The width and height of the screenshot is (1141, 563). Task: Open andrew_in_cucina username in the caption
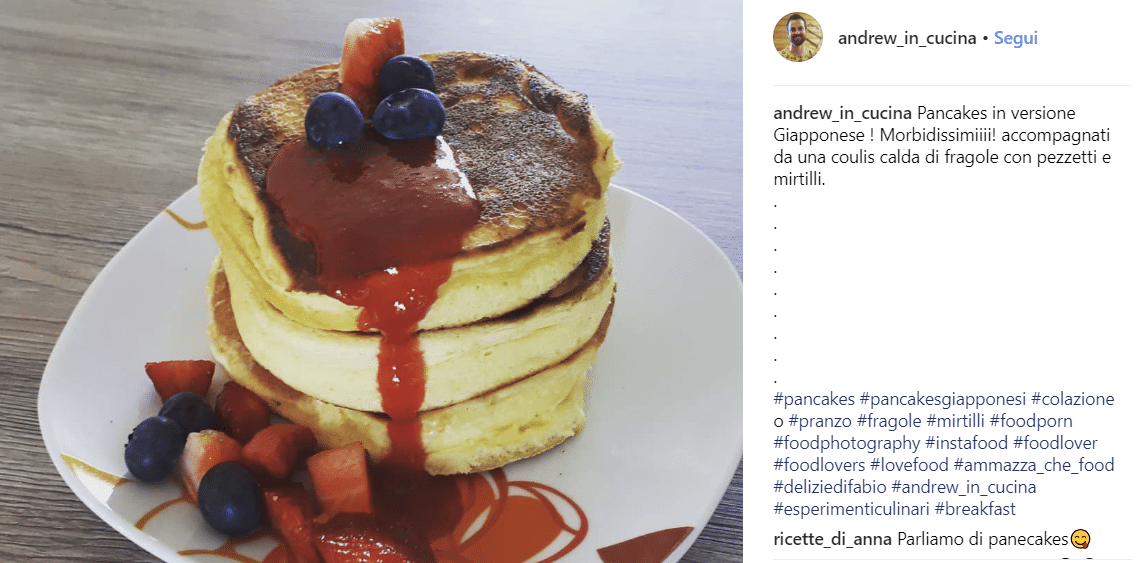pos(842,113)
